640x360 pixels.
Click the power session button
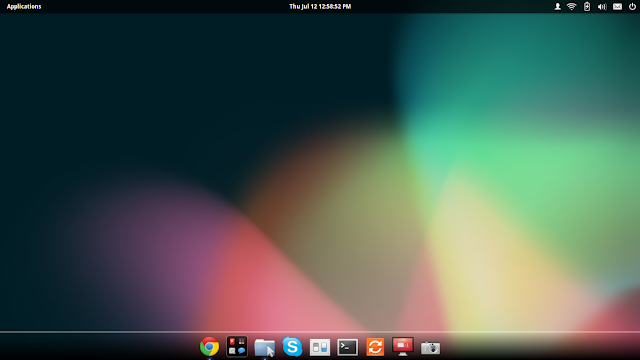(632, 7)
